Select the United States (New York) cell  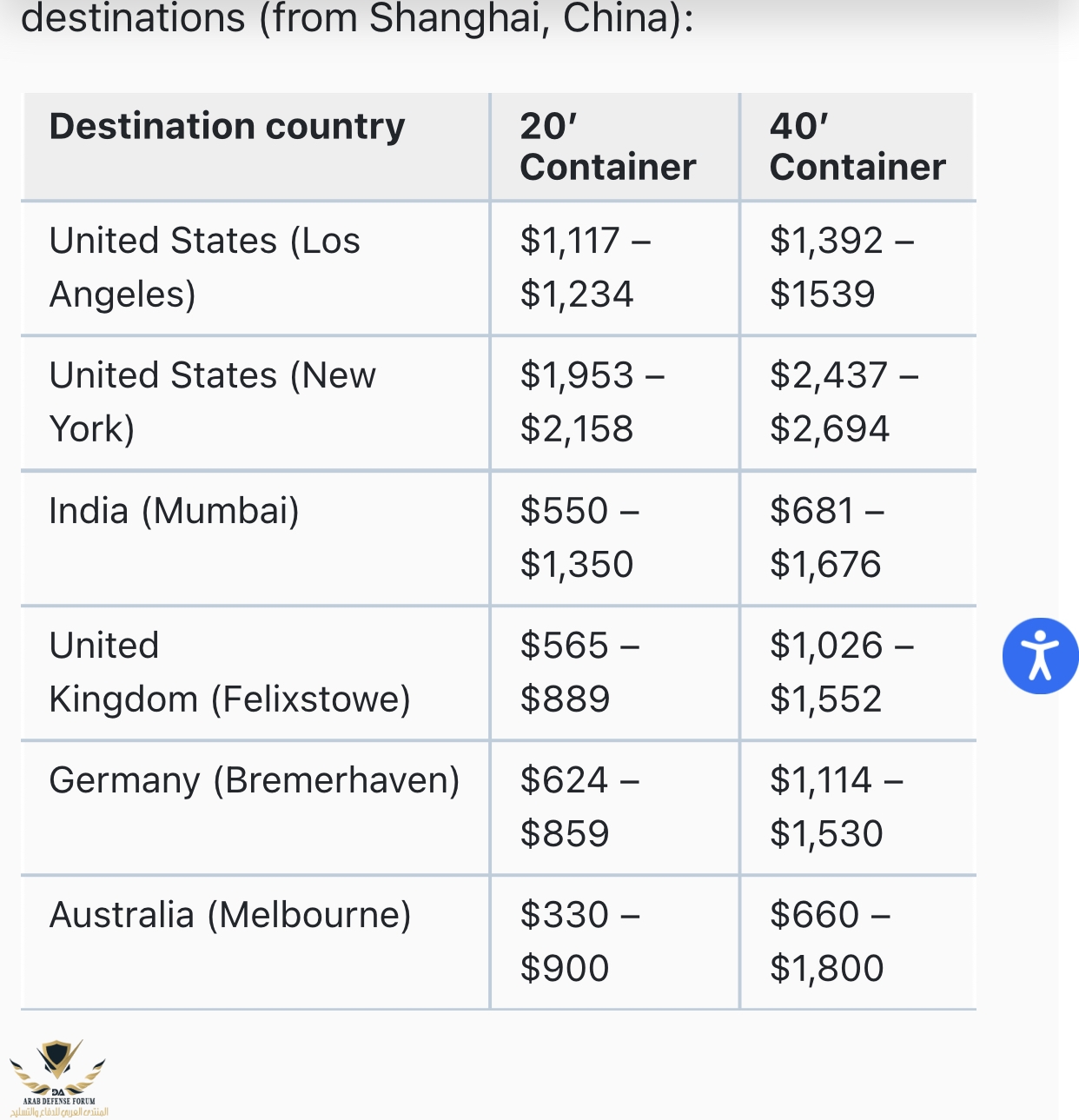(213, 402)
